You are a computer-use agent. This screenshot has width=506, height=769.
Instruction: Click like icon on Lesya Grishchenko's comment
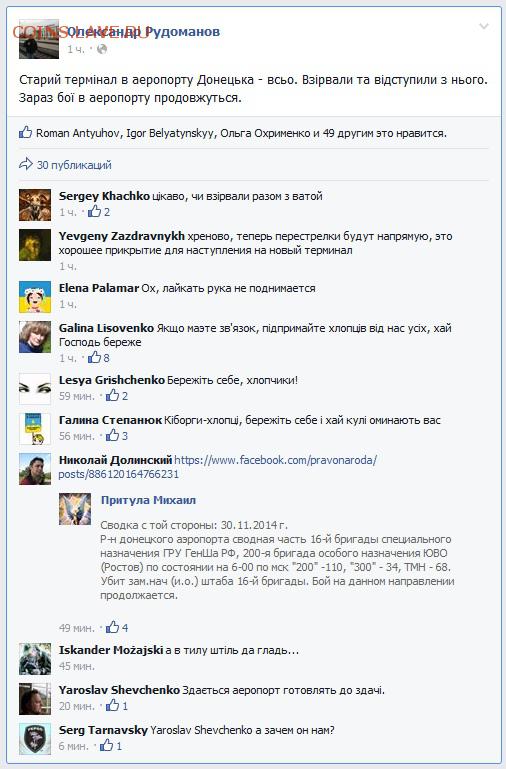[x=113, y=395]
